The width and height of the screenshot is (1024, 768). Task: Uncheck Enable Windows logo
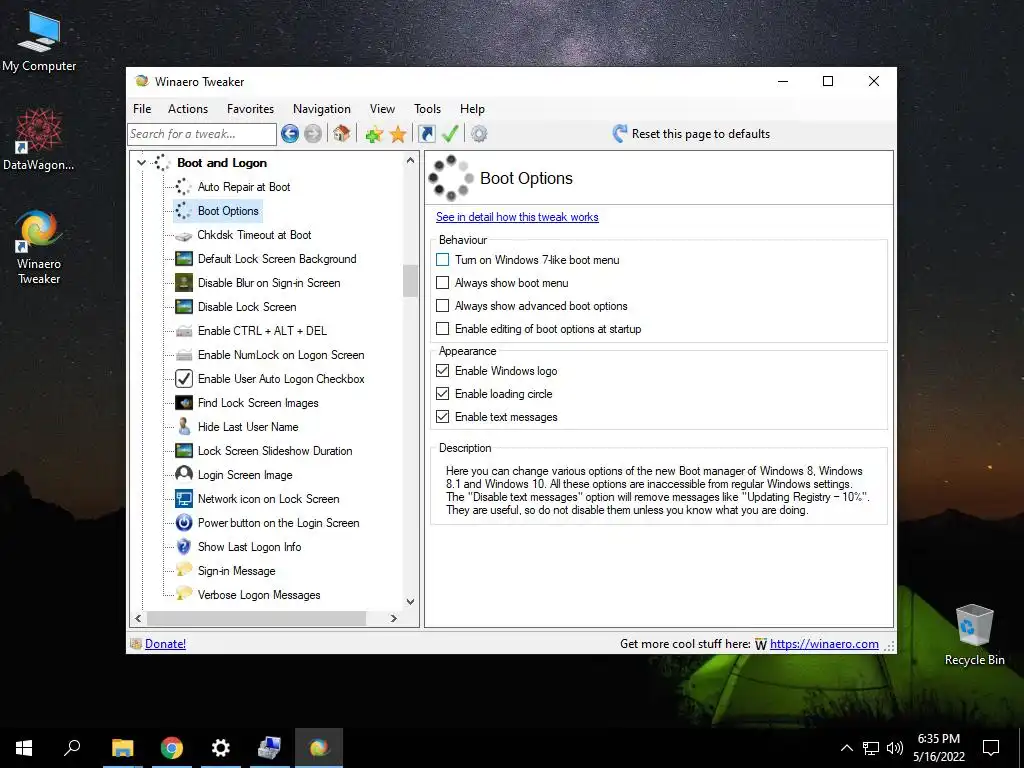tap(443, 371)
